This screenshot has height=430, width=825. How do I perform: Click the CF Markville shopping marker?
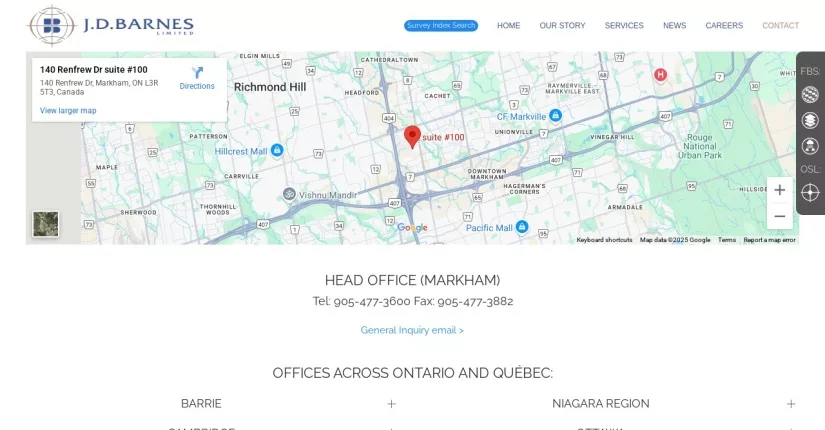coord(555,115)
